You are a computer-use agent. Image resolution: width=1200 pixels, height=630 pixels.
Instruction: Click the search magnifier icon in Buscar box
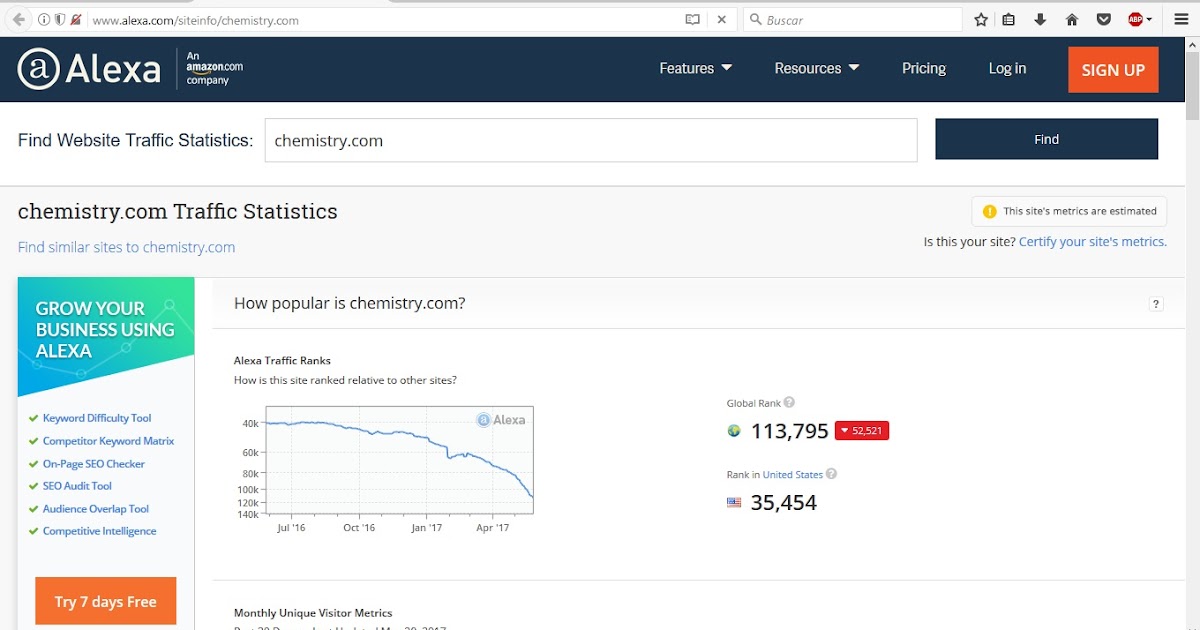[x=756, y=19]
